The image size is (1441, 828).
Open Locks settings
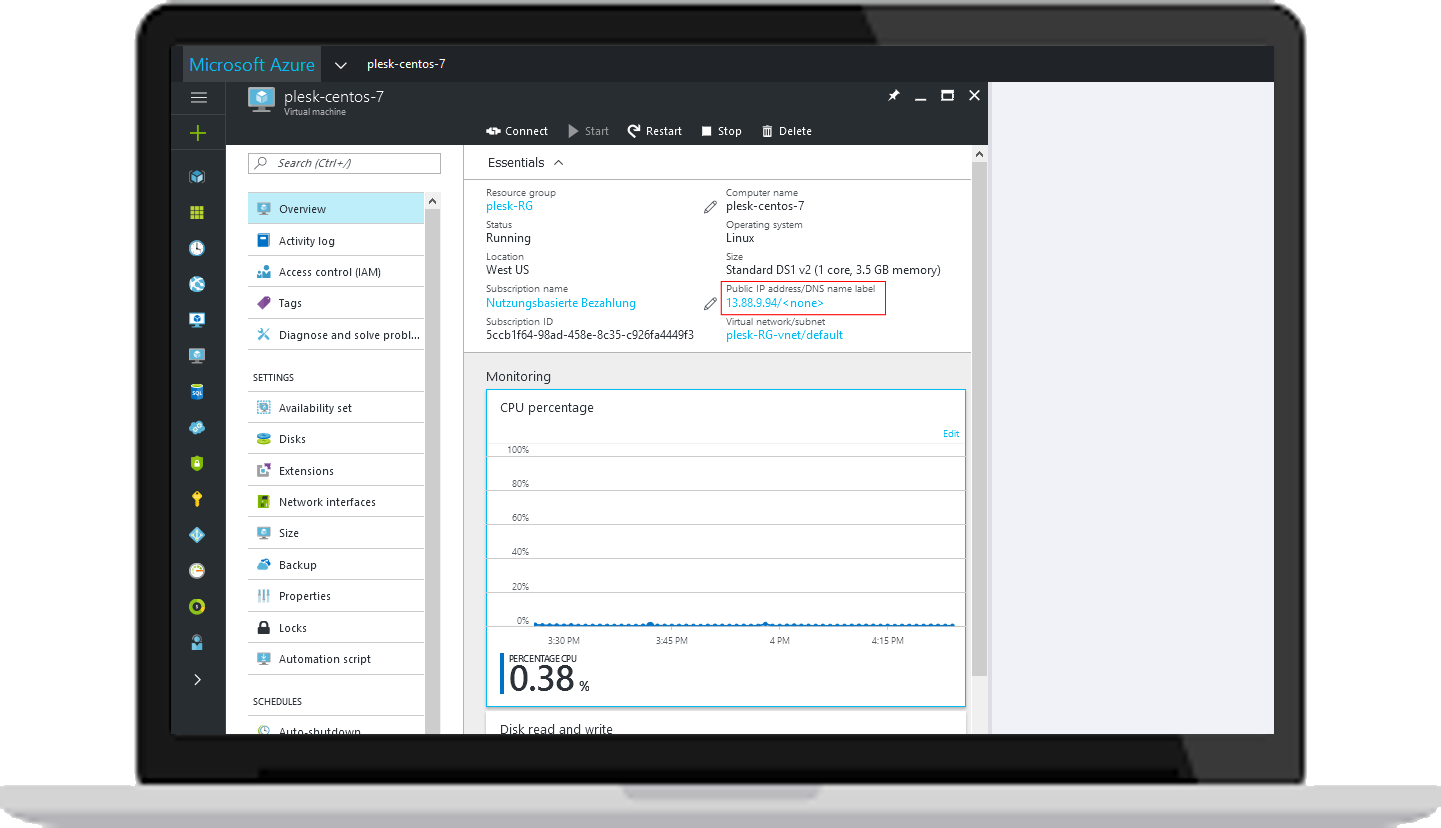(336, 628)
